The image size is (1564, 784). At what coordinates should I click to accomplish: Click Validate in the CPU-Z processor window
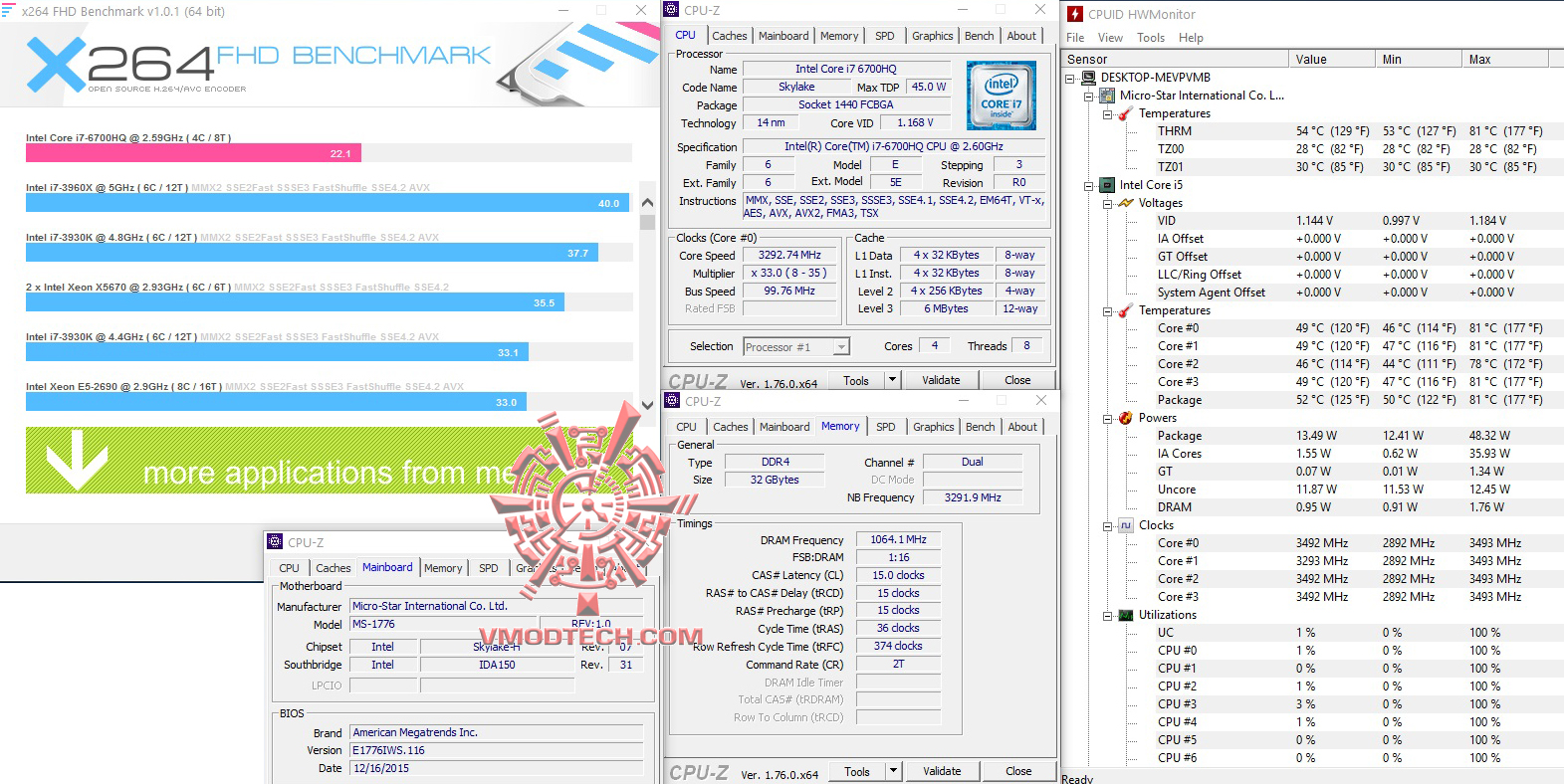tap(941, 380)
